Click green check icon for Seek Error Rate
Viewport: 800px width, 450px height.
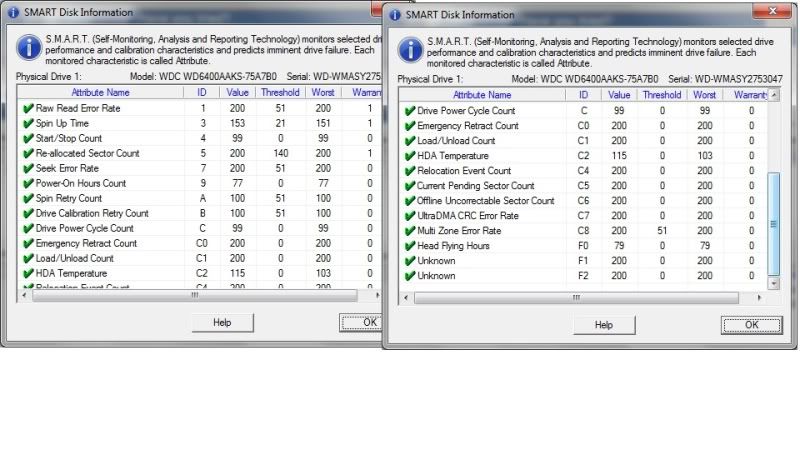point(28,168)
